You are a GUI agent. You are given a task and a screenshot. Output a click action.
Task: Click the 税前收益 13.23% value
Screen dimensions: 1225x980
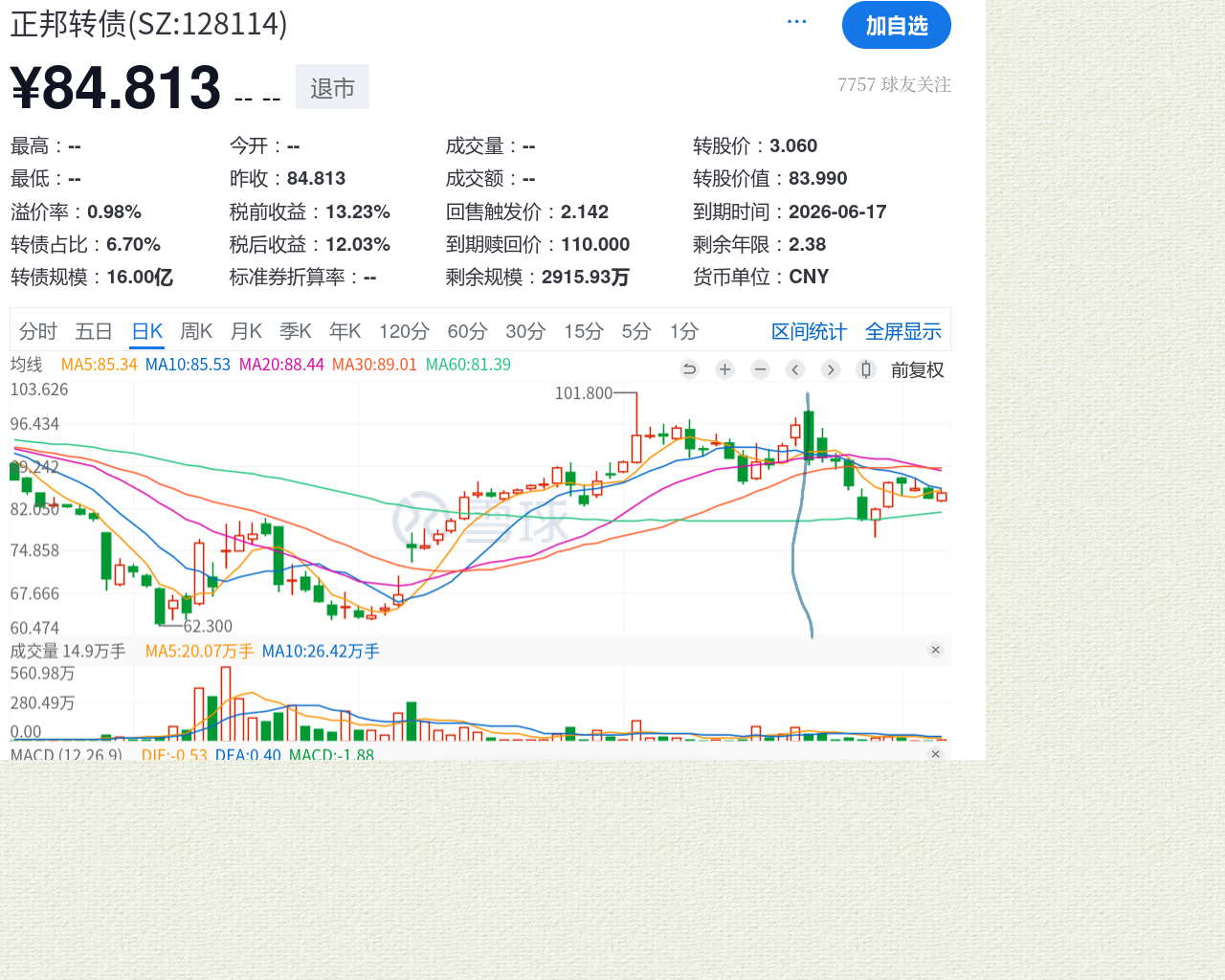point(358,212)
